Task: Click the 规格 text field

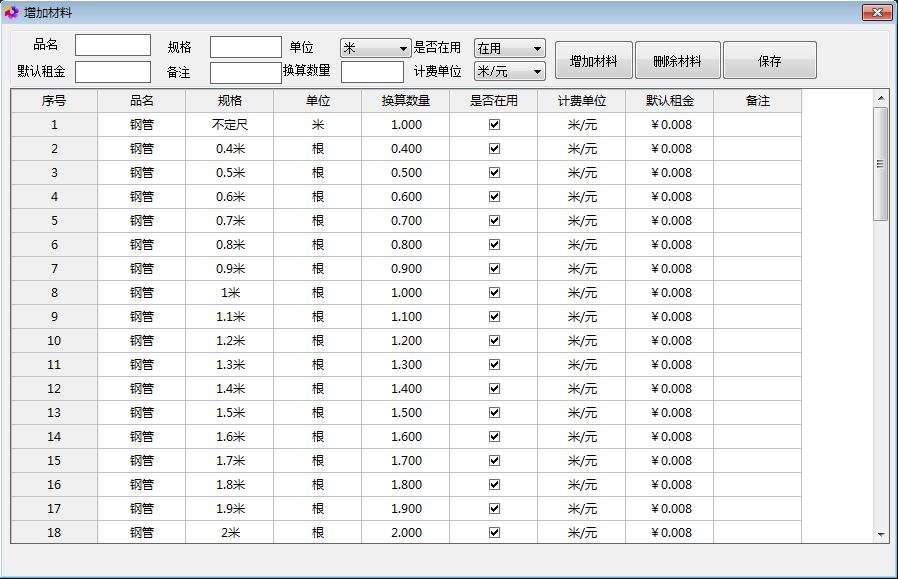Action: click(245, 47)
